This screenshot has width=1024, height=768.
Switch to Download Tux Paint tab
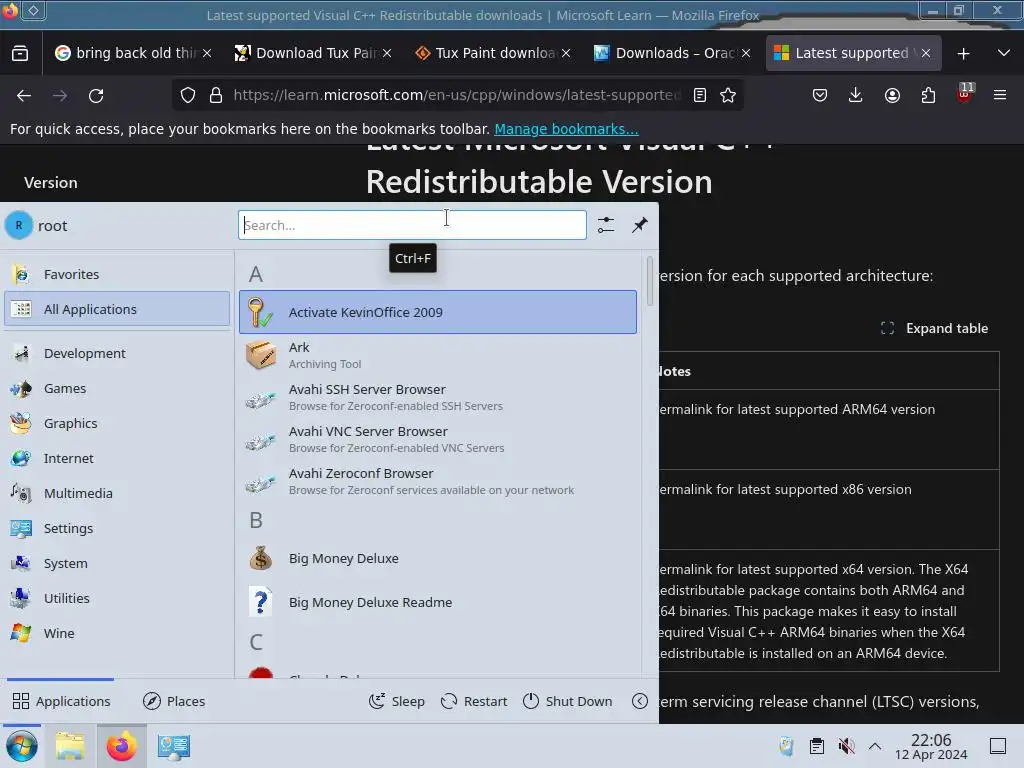(x=313, y=53)
